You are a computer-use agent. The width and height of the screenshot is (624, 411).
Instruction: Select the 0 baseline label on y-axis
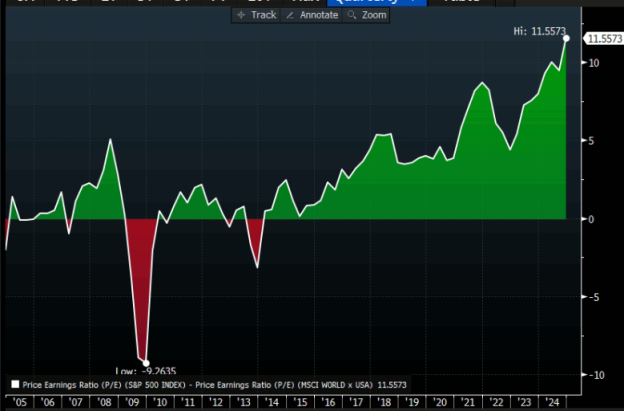594,219
